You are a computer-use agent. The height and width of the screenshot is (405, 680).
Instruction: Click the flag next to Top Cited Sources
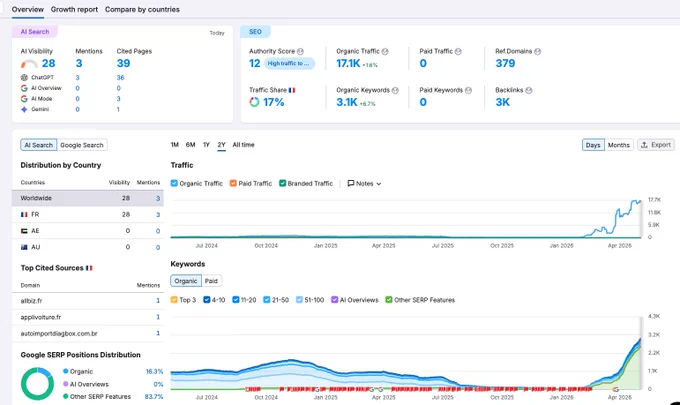coord(89,268)
